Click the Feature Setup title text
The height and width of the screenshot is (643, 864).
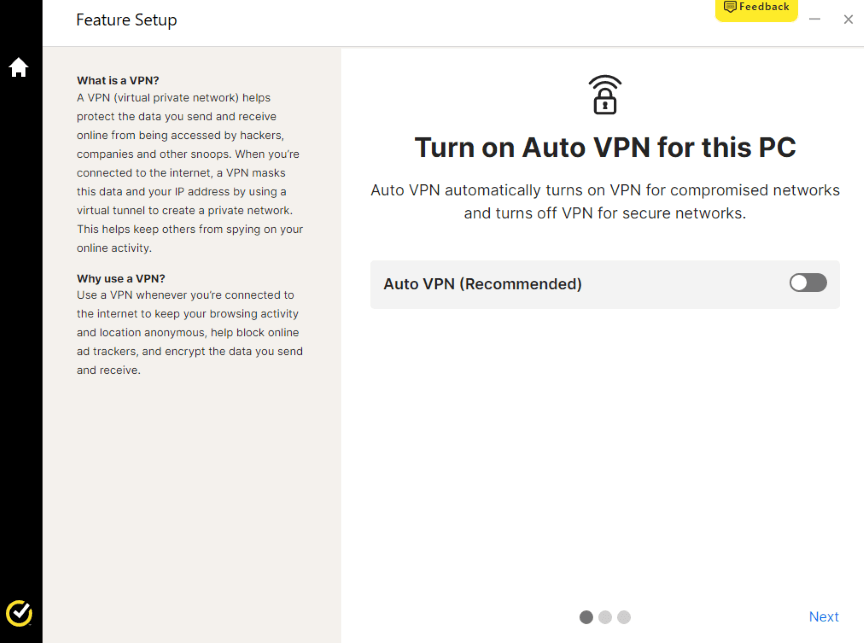[126, 20]
